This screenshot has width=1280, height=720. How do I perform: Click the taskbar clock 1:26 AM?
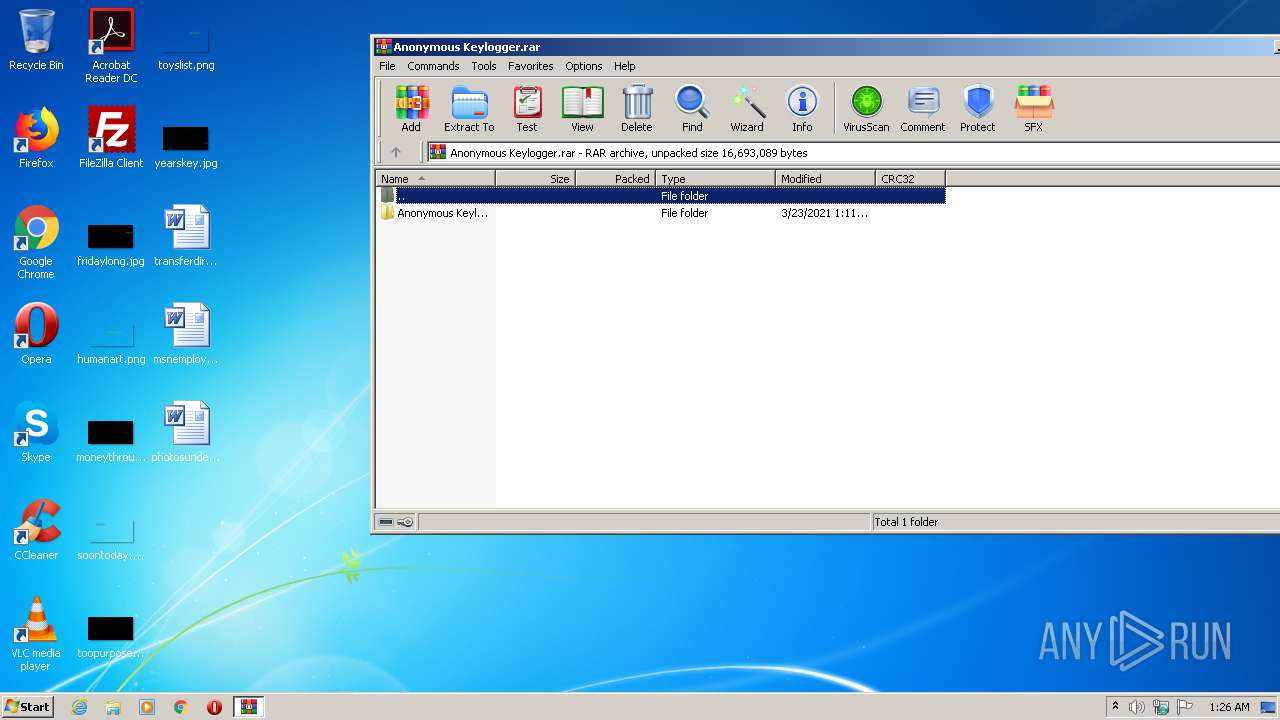click(1229, 707)
